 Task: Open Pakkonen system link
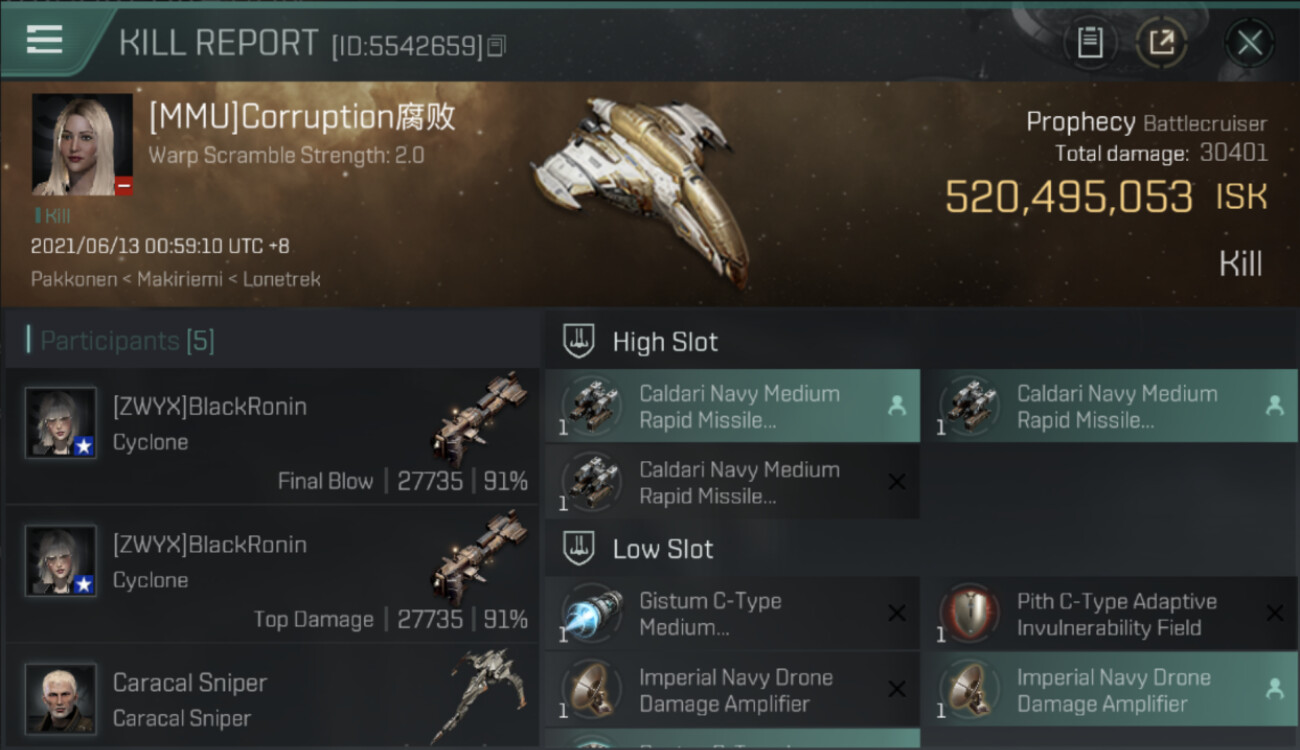[x=73, y=279]
